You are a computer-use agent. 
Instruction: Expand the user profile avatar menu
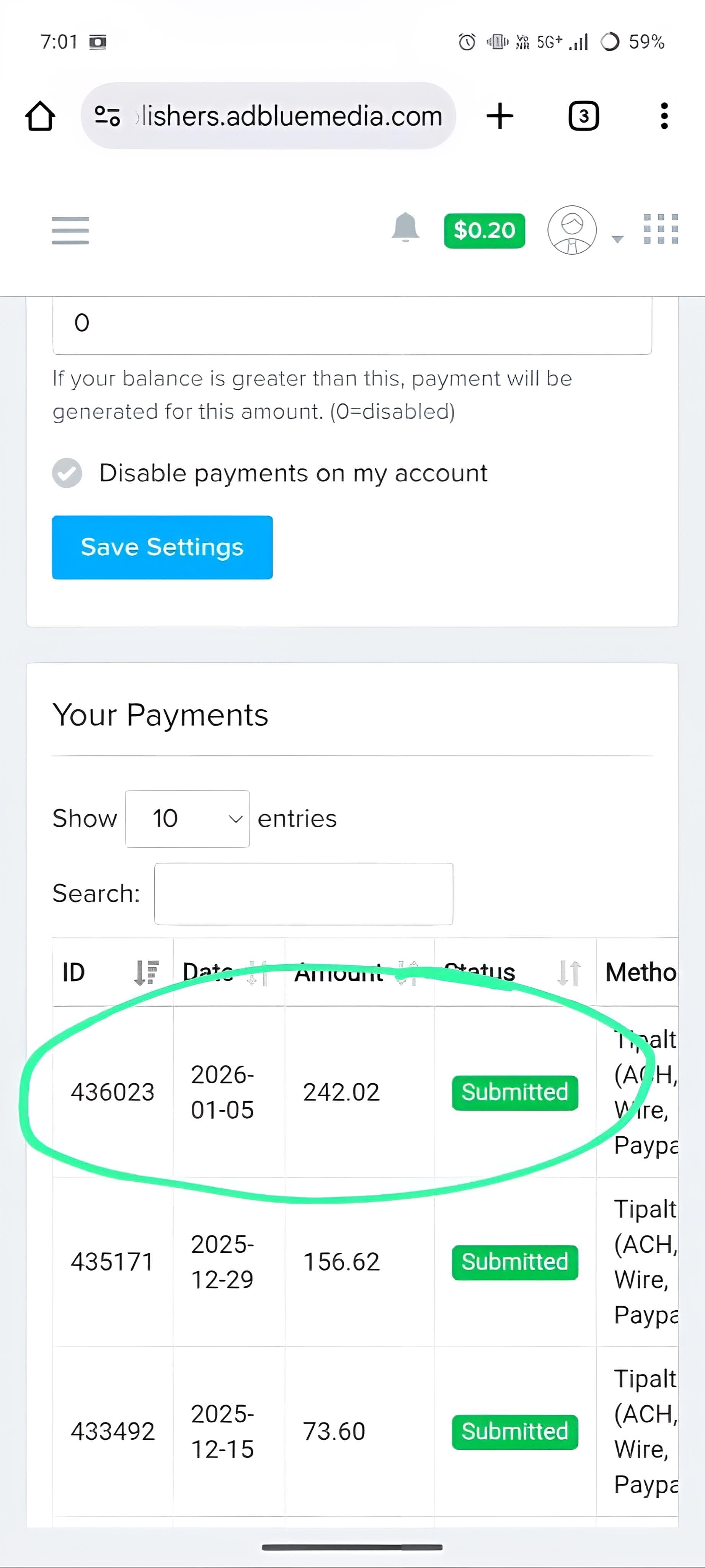pos(573,230)
